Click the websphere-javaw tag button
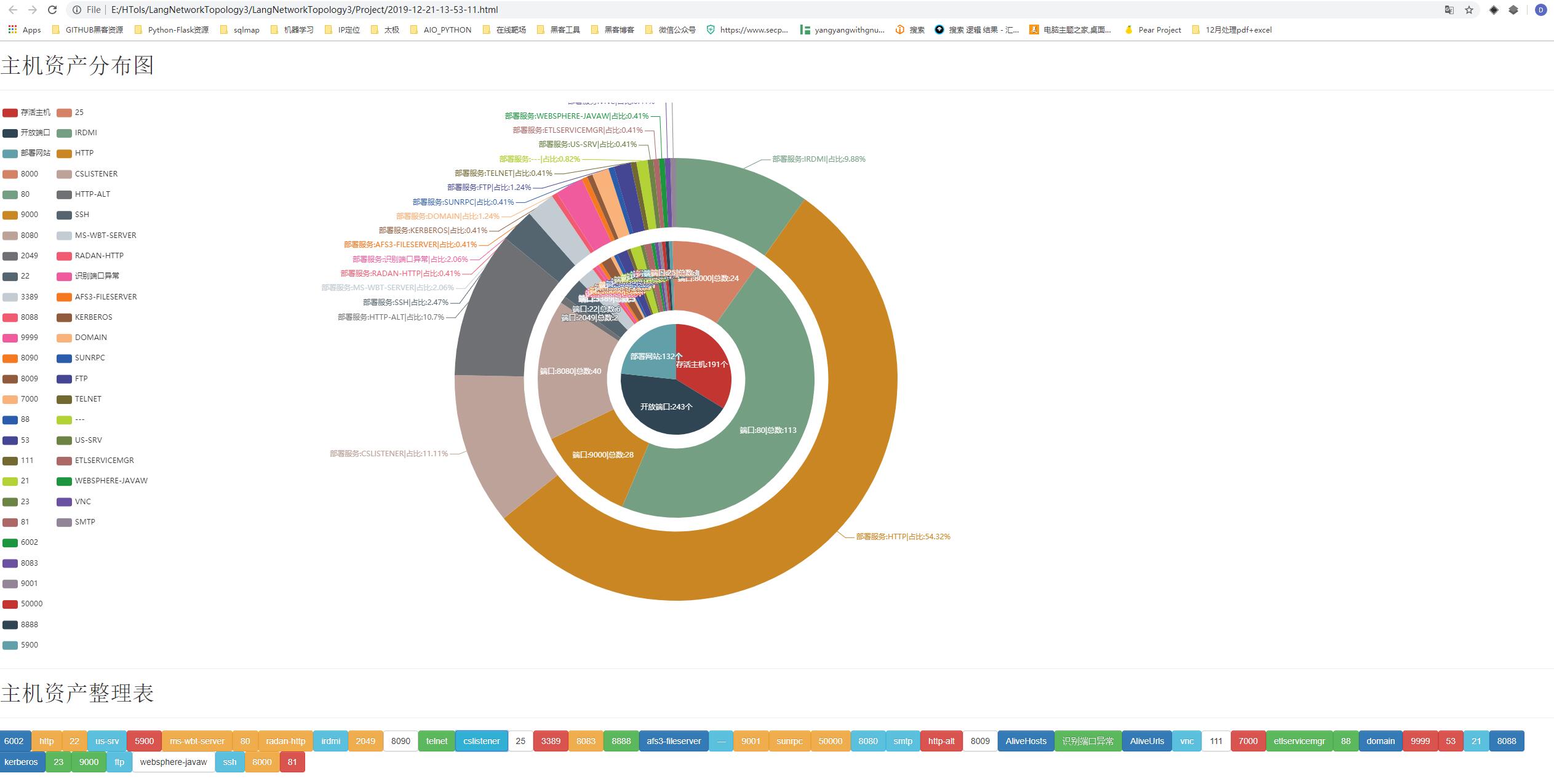1554x784 pixels. pos(173,762)
